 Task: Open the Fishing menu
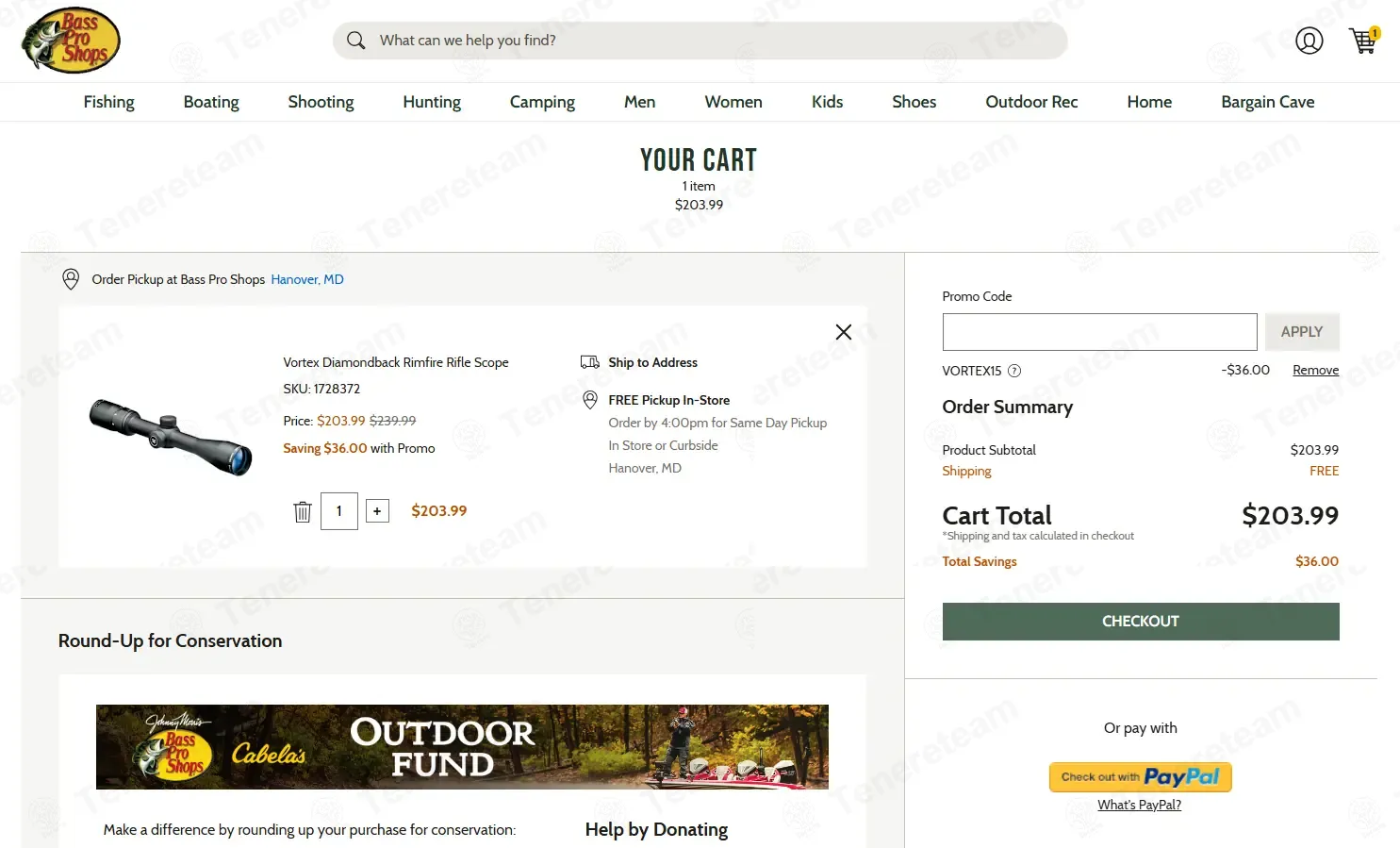click(x=108, y=102)
